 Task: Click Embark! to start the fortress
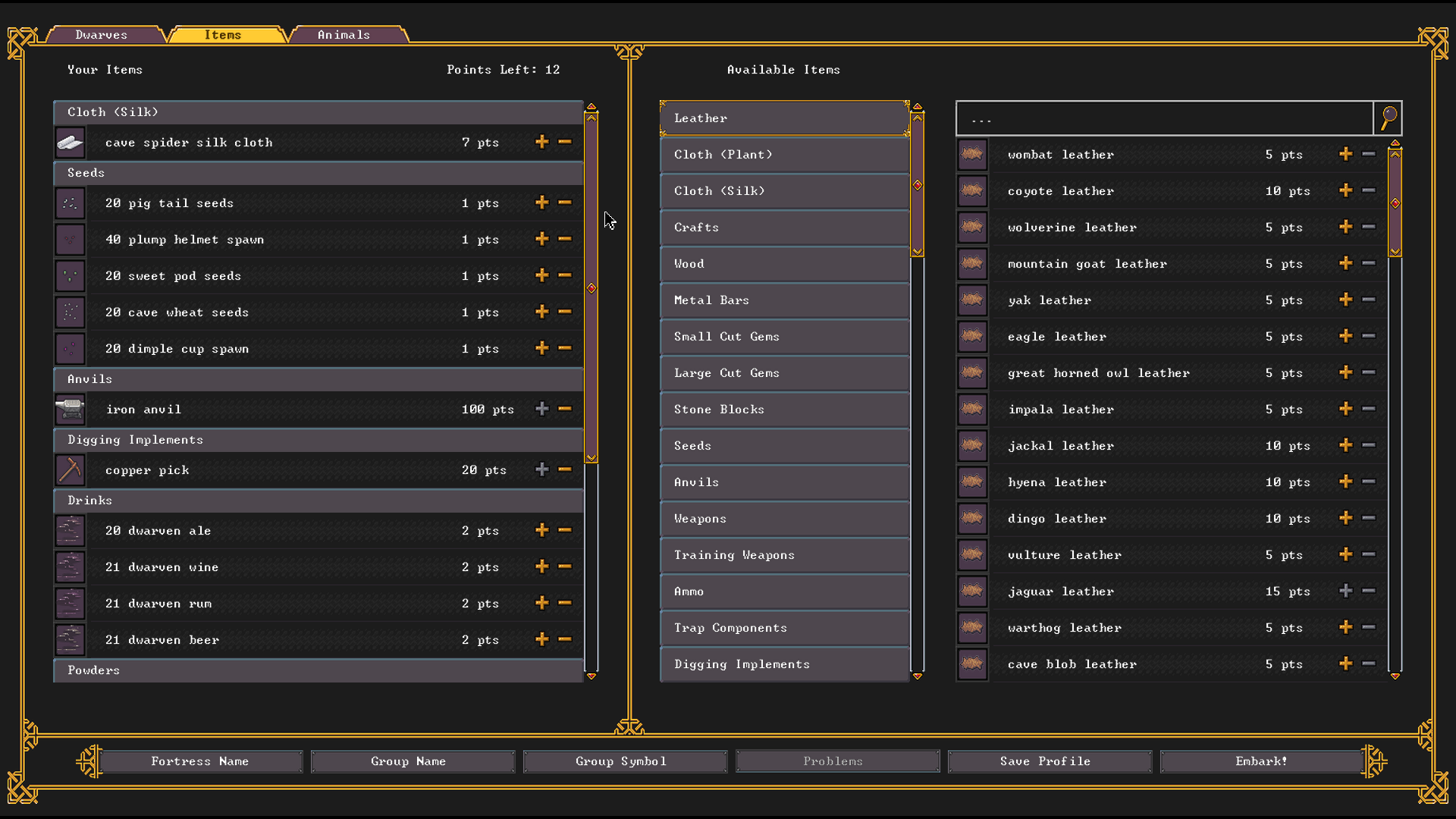[x=1260, y=761]
